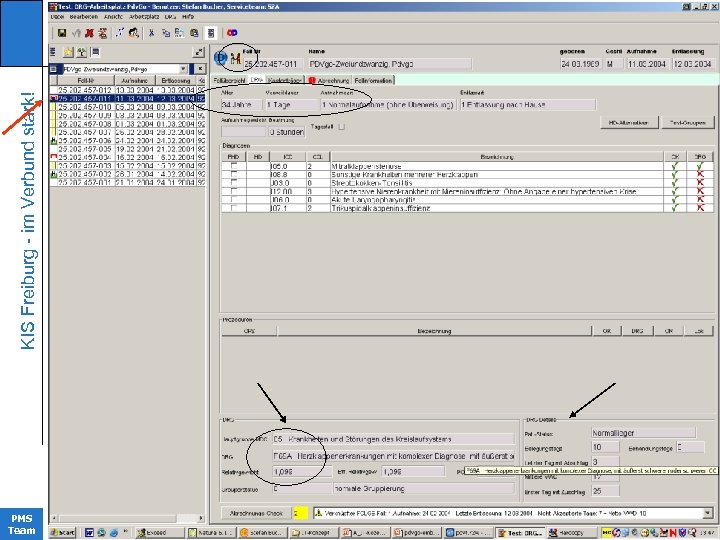The height and width of the screenshot is (540, 720).
Task: Switch to the Fallinformation tab
Action: (373, 80)
